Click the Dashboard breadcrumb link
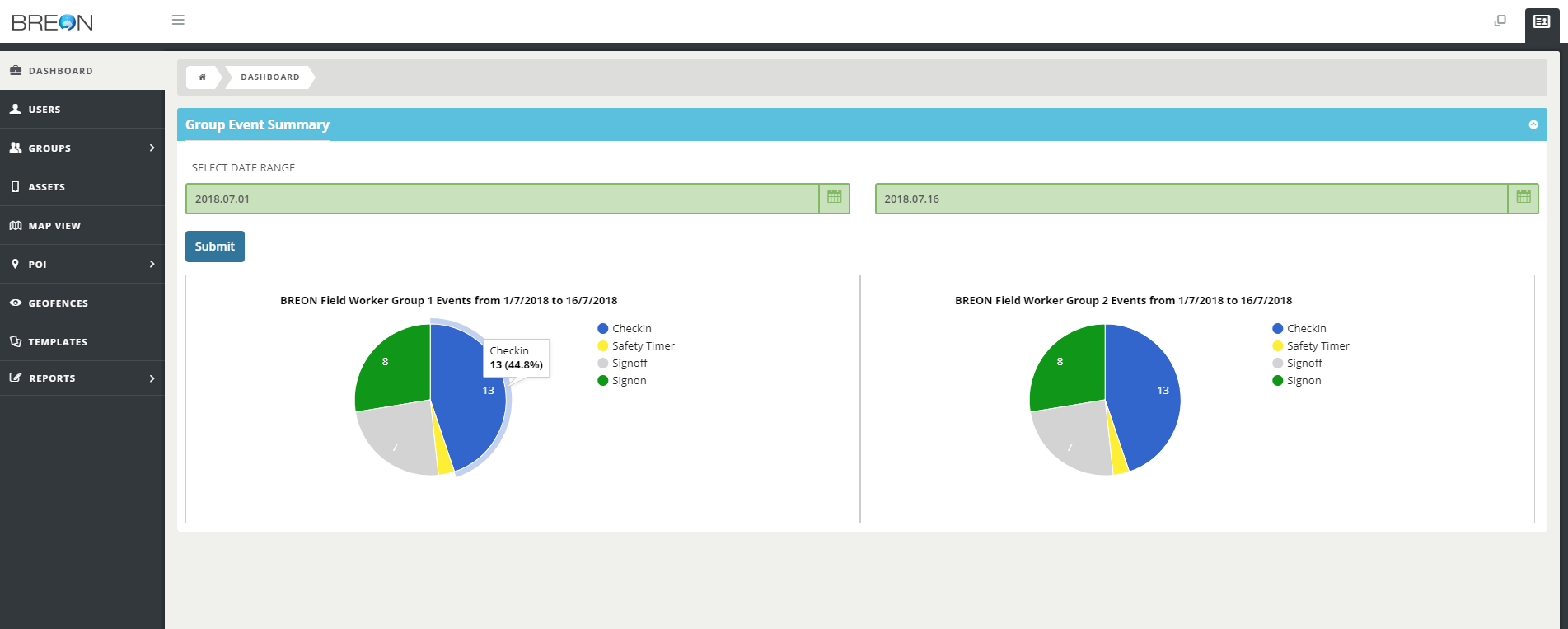Viewport: 1568px width, 629px height. pyautogui.click(x=269, y=77)
